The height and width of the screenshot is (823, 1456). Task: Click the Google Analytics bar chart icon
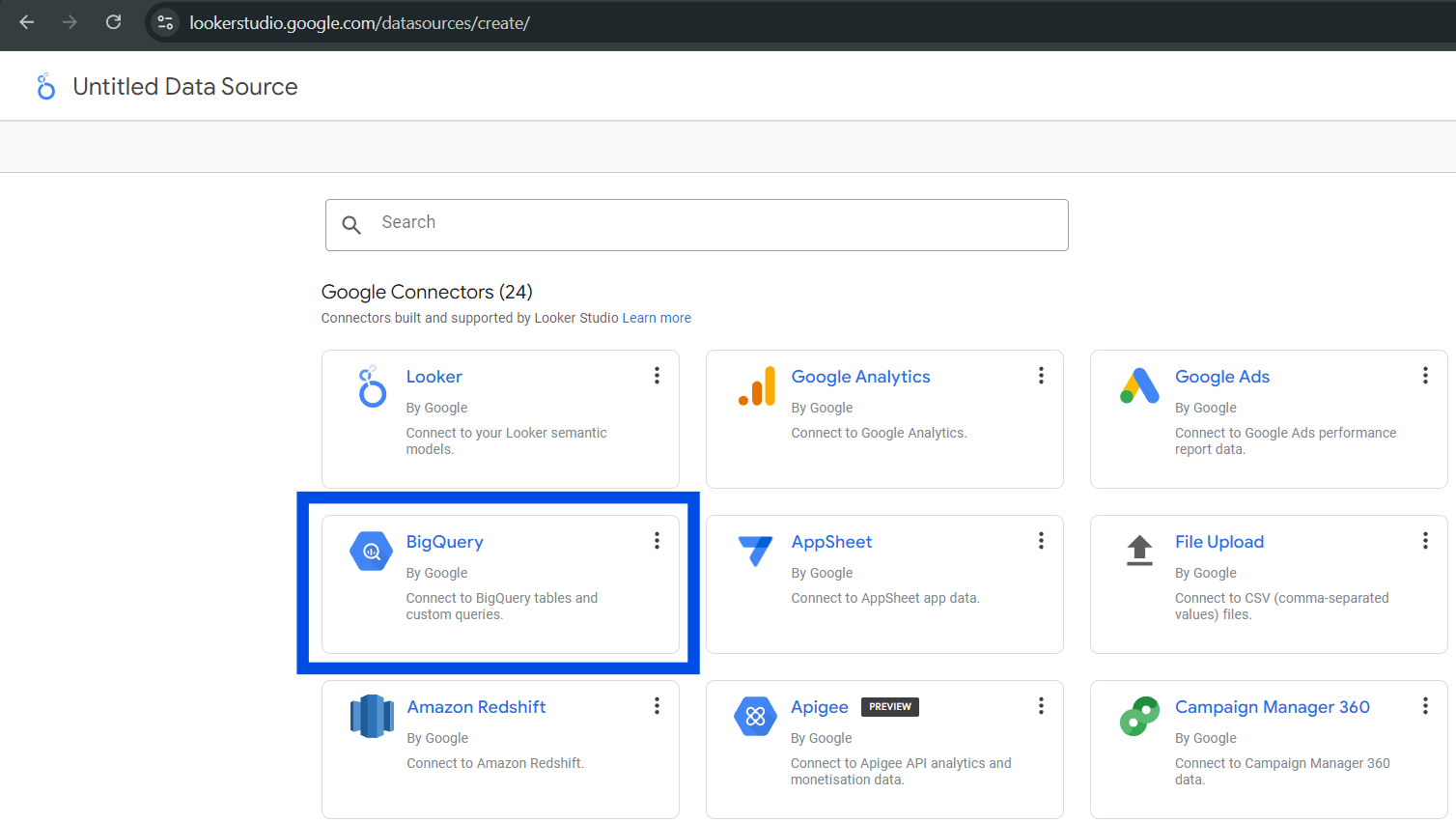point(757,386)
